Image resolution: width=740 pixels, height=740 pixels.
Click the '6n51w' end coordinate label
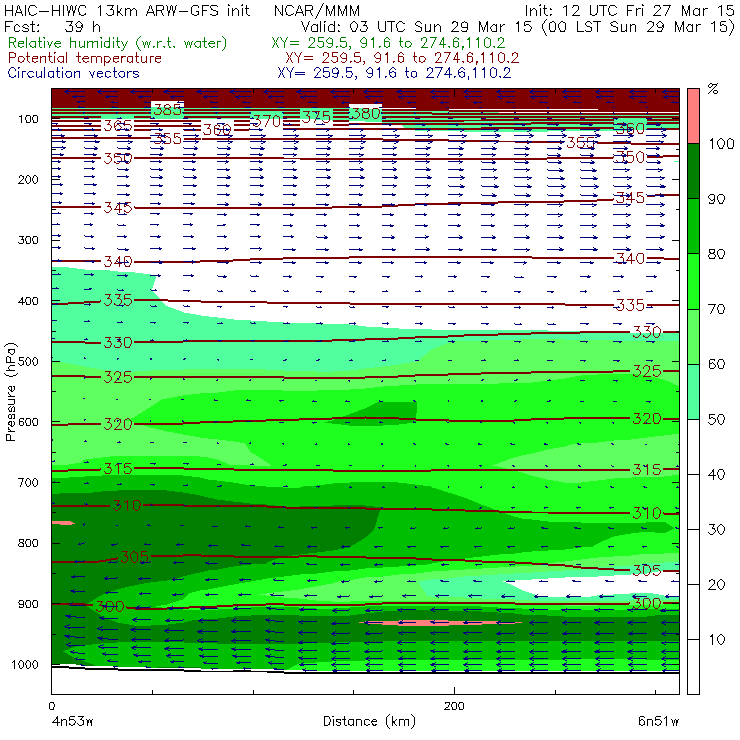point(658,722)
